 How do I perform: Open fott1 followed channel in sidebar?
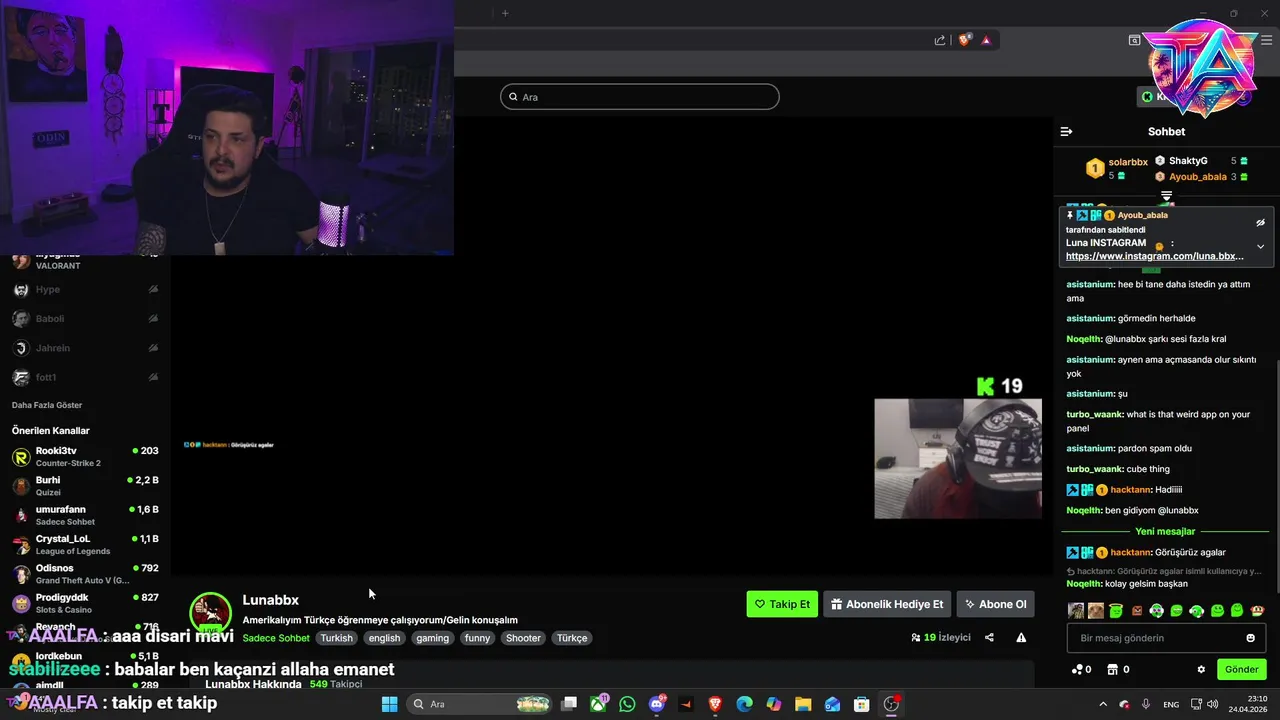click(85, 377)
